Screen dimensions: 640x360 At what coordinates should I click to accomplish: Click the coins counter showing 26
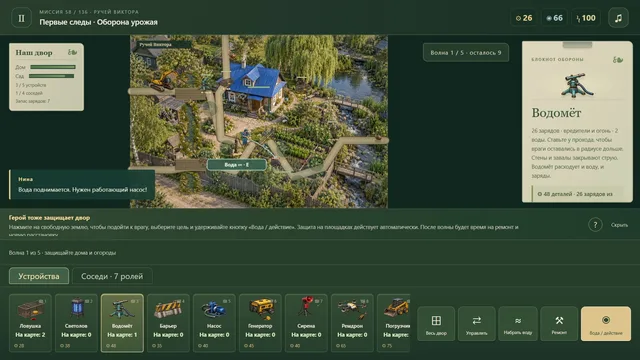click(524, 18)
